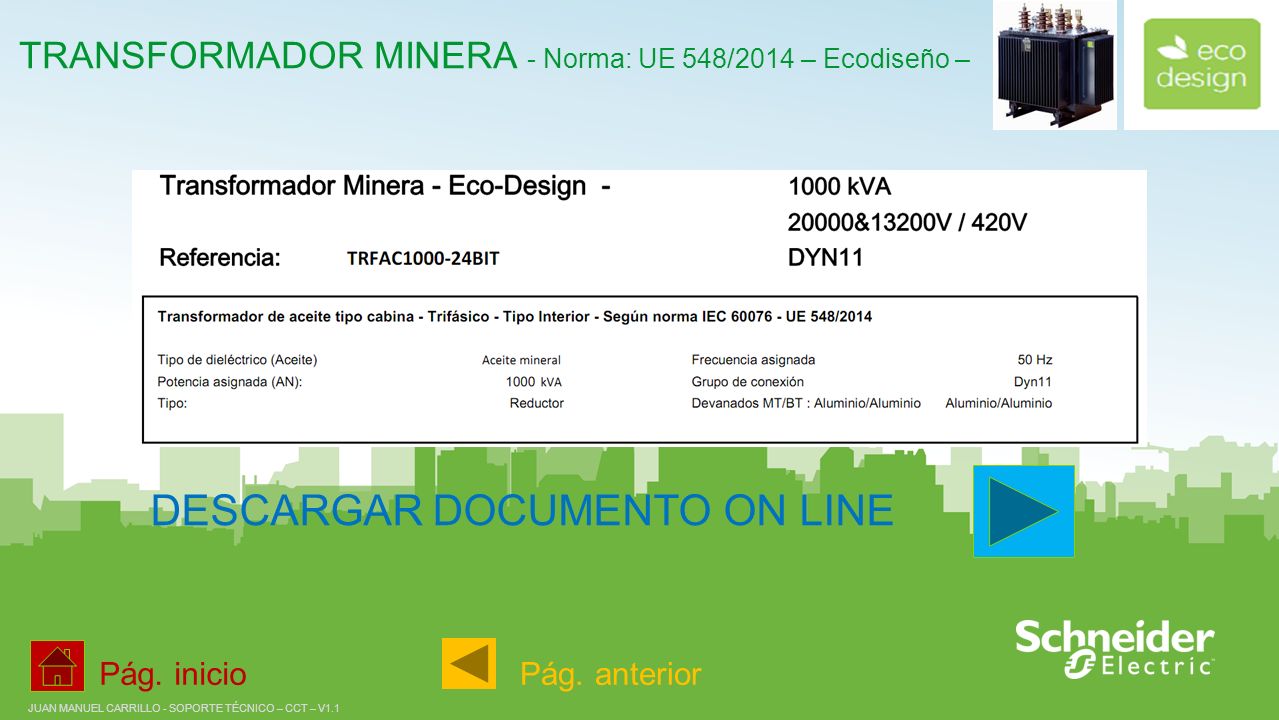Select the TRANSFORMADOR MINERA title text
The width and height of the screenshot is (1279, 720).
[268, 55]
